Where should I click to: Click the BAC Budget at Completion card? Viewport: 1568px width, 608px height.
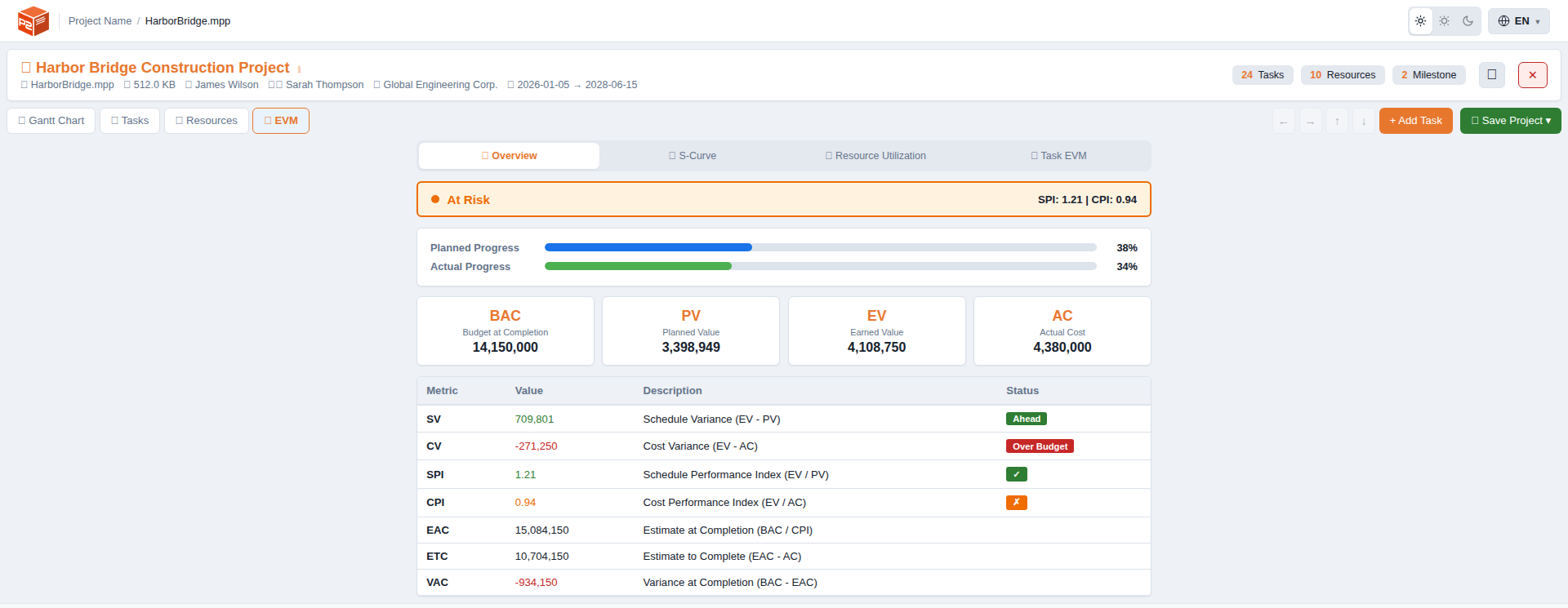pos(506,331)
